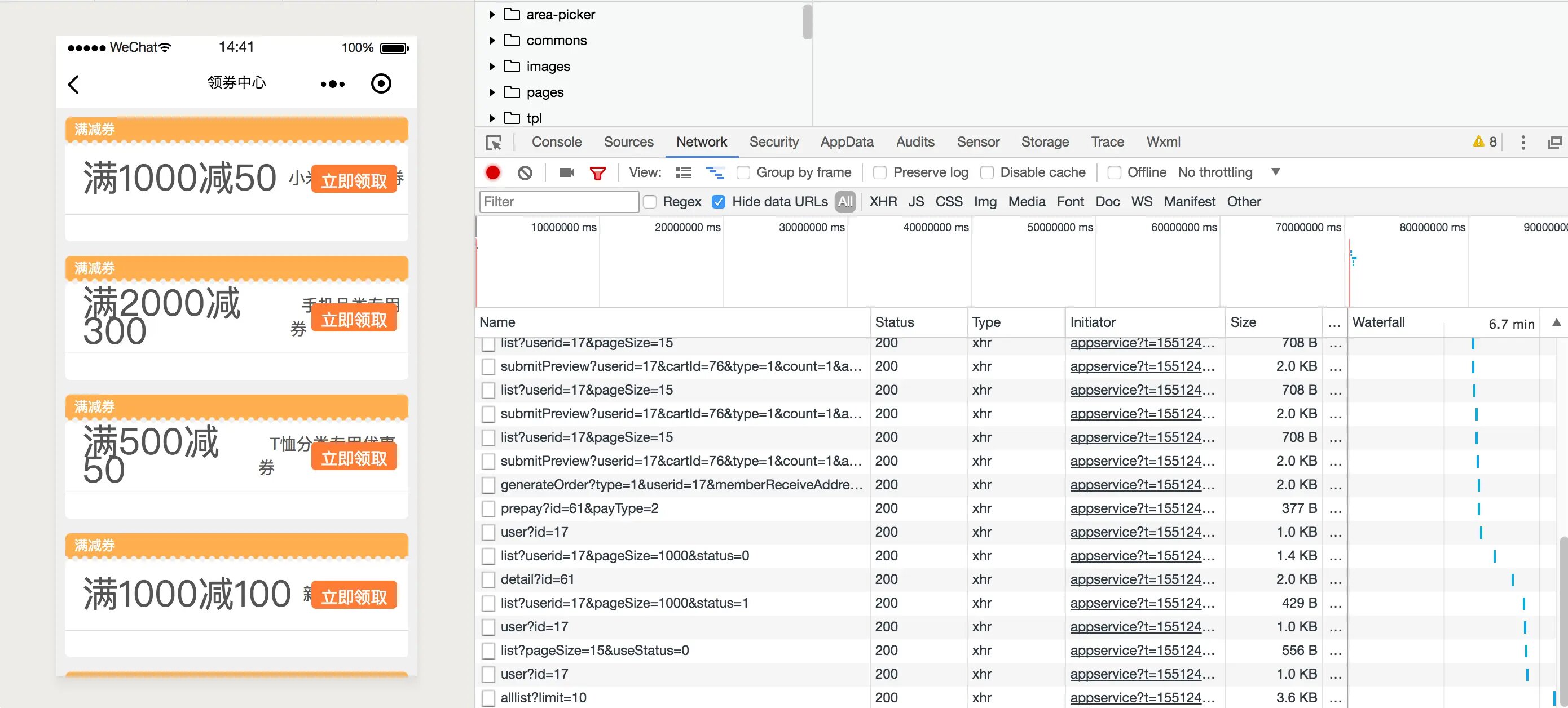Click the capture screenshots camera icon
Screen dimensions: 1568x708
coord(567,172)
